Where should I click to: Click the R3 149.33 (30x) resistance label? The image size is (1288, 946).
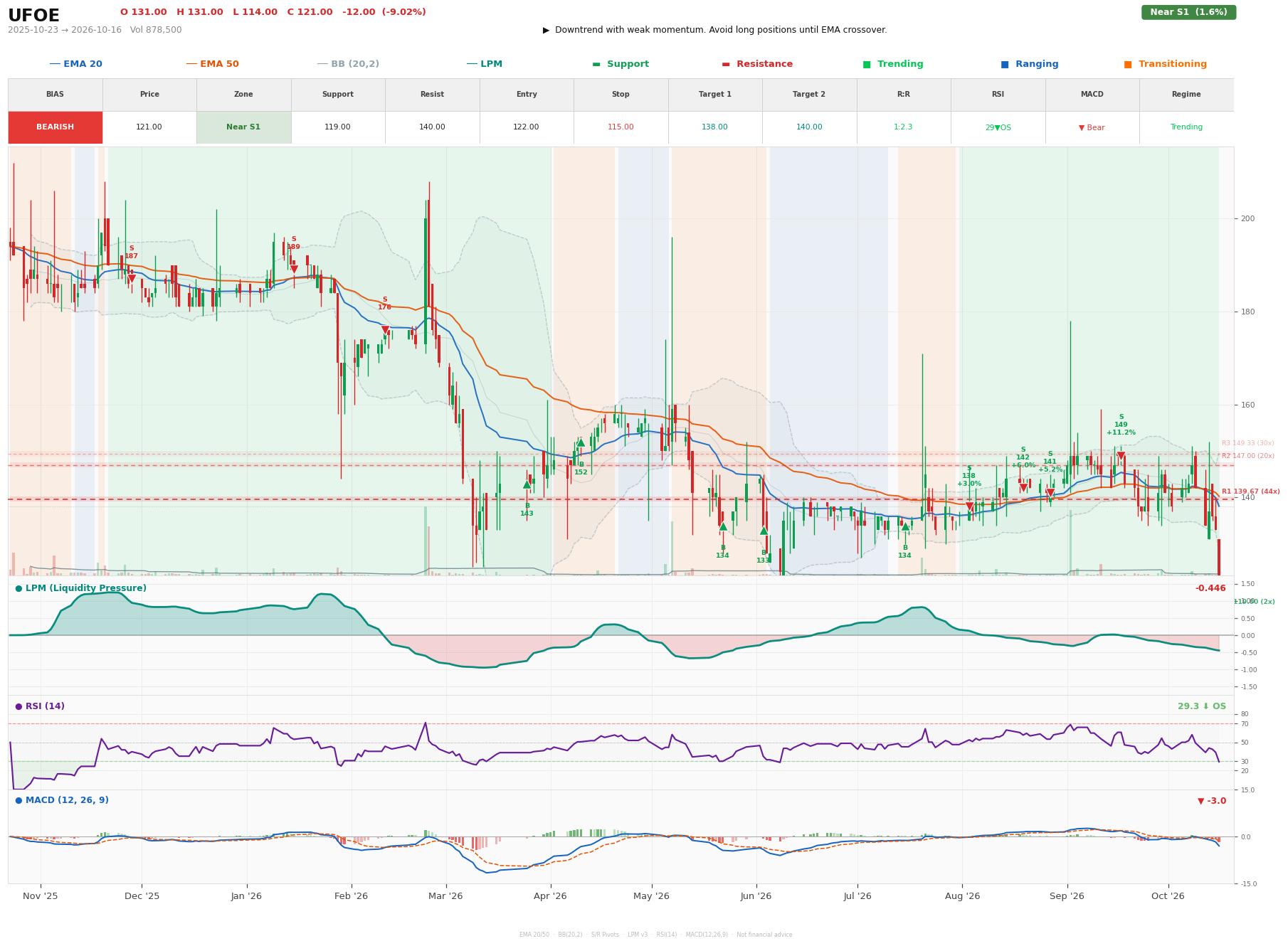click(x=1247, y=443)
